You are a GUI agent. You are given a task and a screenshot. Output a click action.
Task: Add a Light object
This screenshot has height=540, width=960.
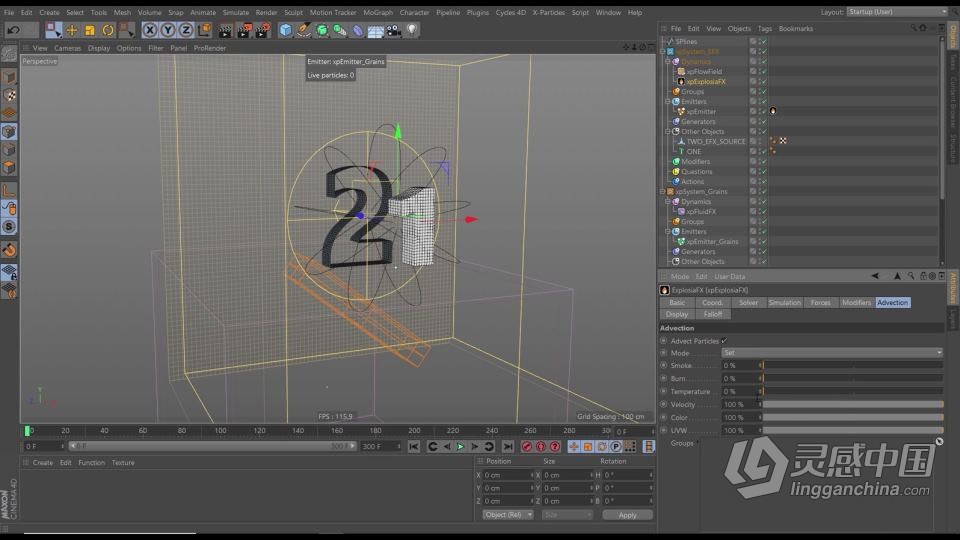coord(412,30)
